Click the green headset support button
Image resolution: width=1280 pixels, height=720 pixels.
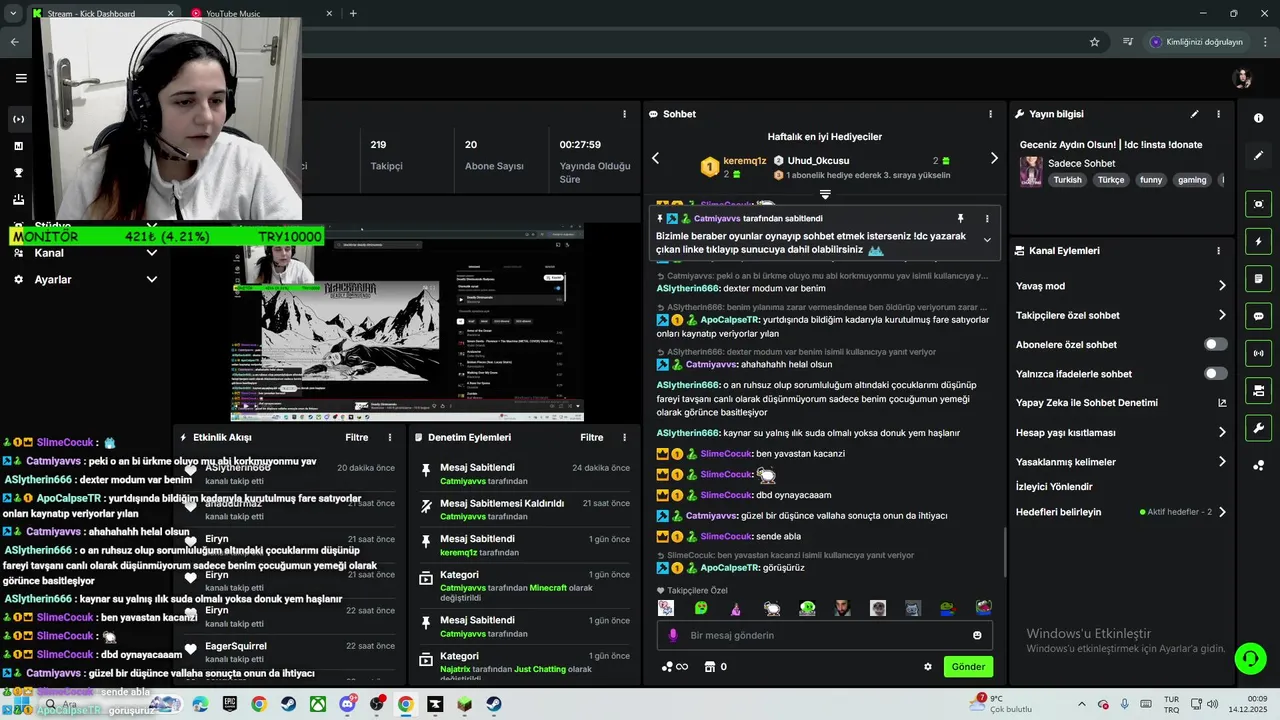(x=1250, y=658)
